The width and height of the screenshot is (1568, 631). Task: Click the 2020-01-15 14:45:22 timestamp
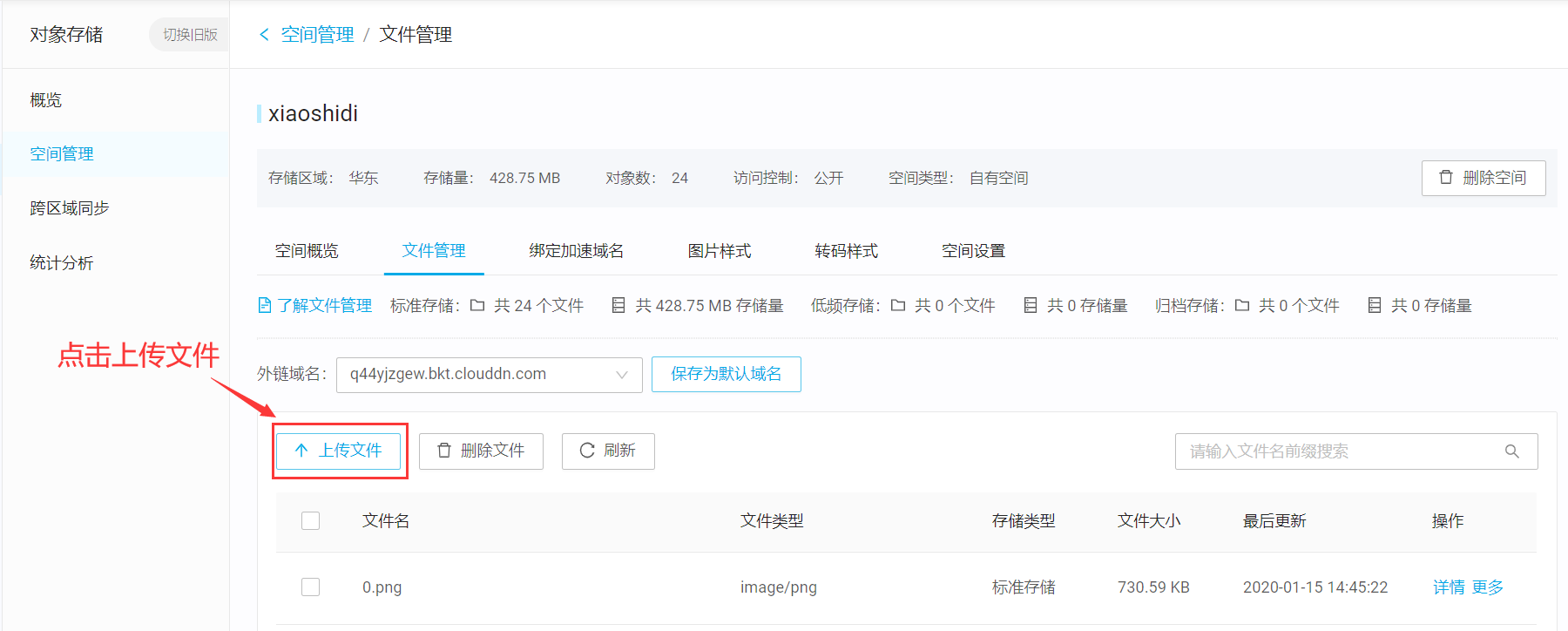(x=1315, y=587)
